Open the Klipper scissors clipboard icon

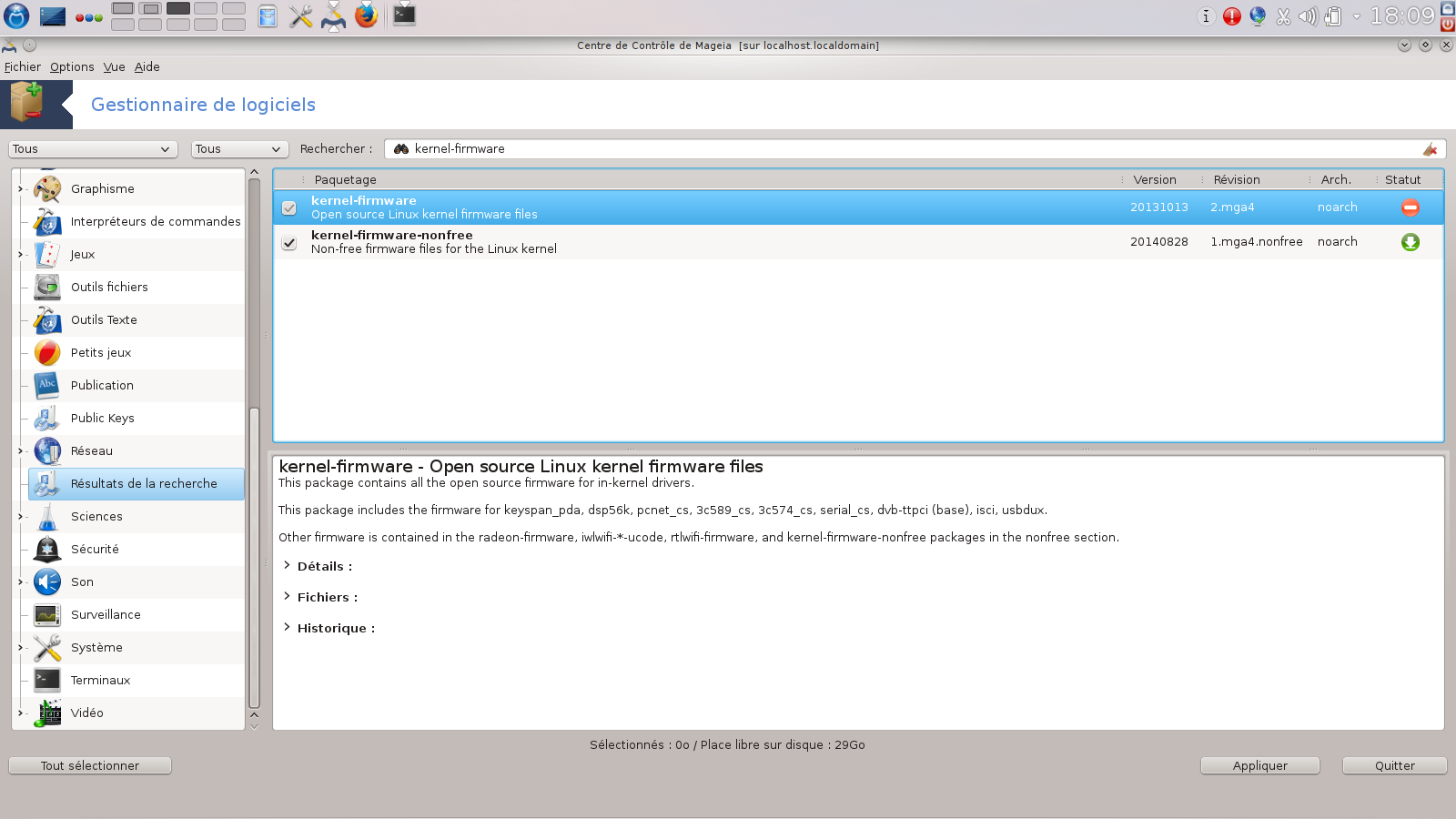(x=1283, y=16)
